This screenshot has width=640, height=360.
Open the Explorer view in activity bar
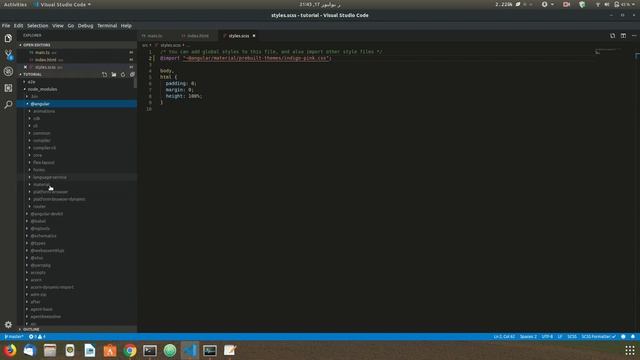pos(8,38)
